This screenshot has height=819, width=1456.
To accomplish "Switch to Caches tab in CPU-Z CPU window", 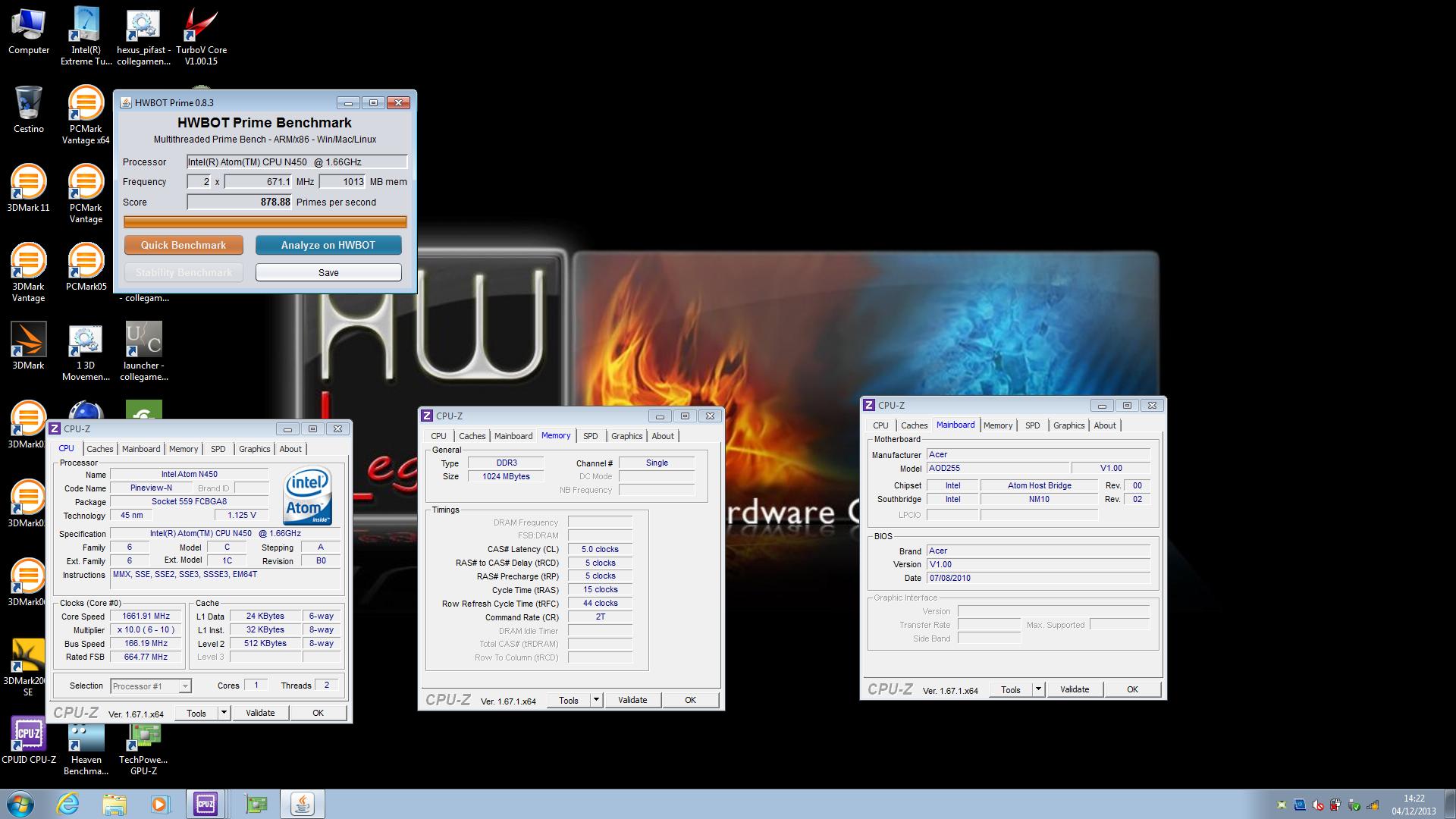I will 99,449.
